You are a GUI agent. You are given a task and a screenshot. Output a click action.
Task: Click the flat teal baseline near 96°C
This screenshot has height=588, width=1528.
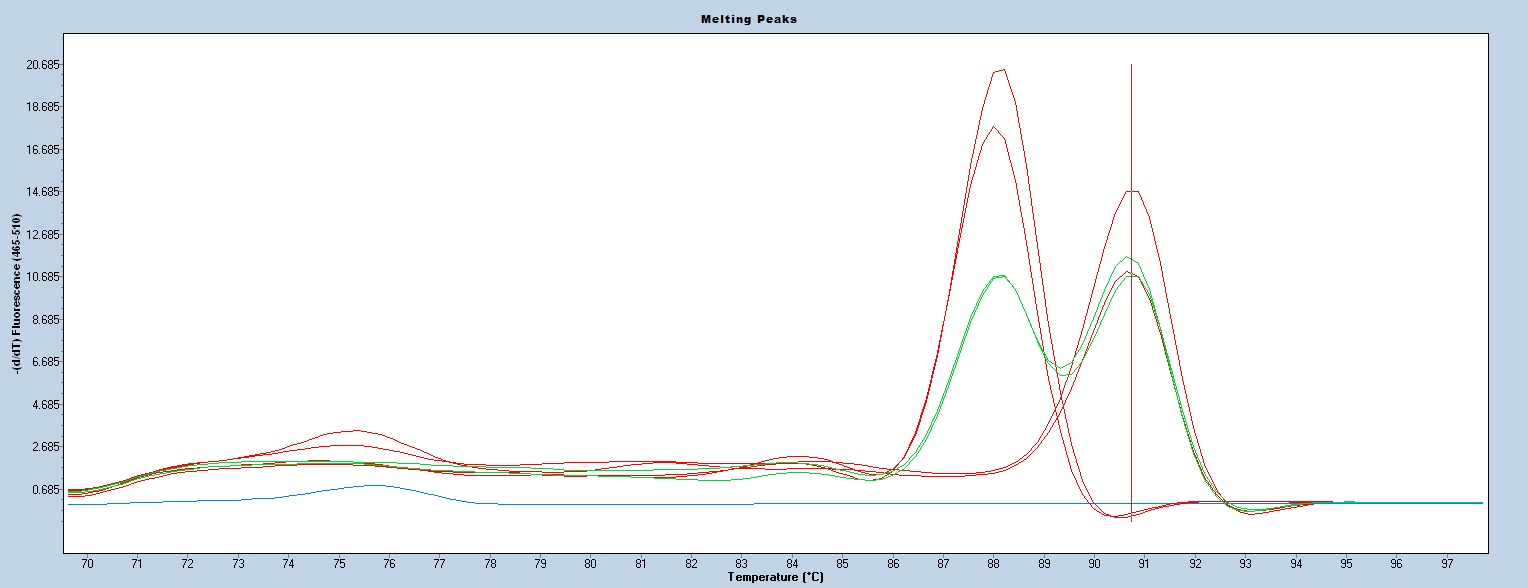pos(1397,503)
